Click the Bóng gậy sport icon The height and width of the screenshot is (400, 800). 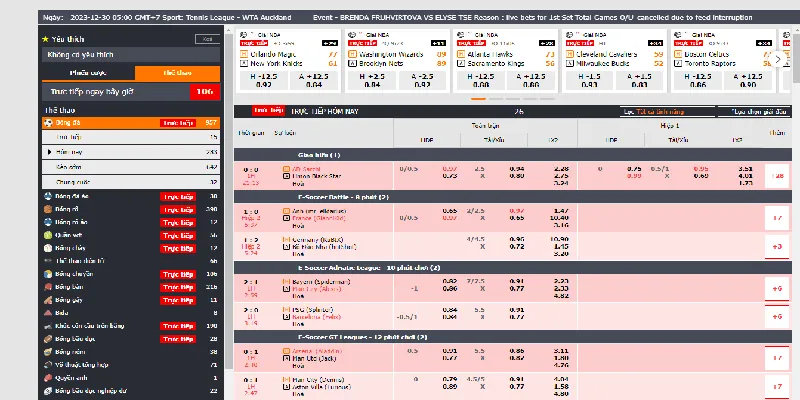click(x=48, y=300)
